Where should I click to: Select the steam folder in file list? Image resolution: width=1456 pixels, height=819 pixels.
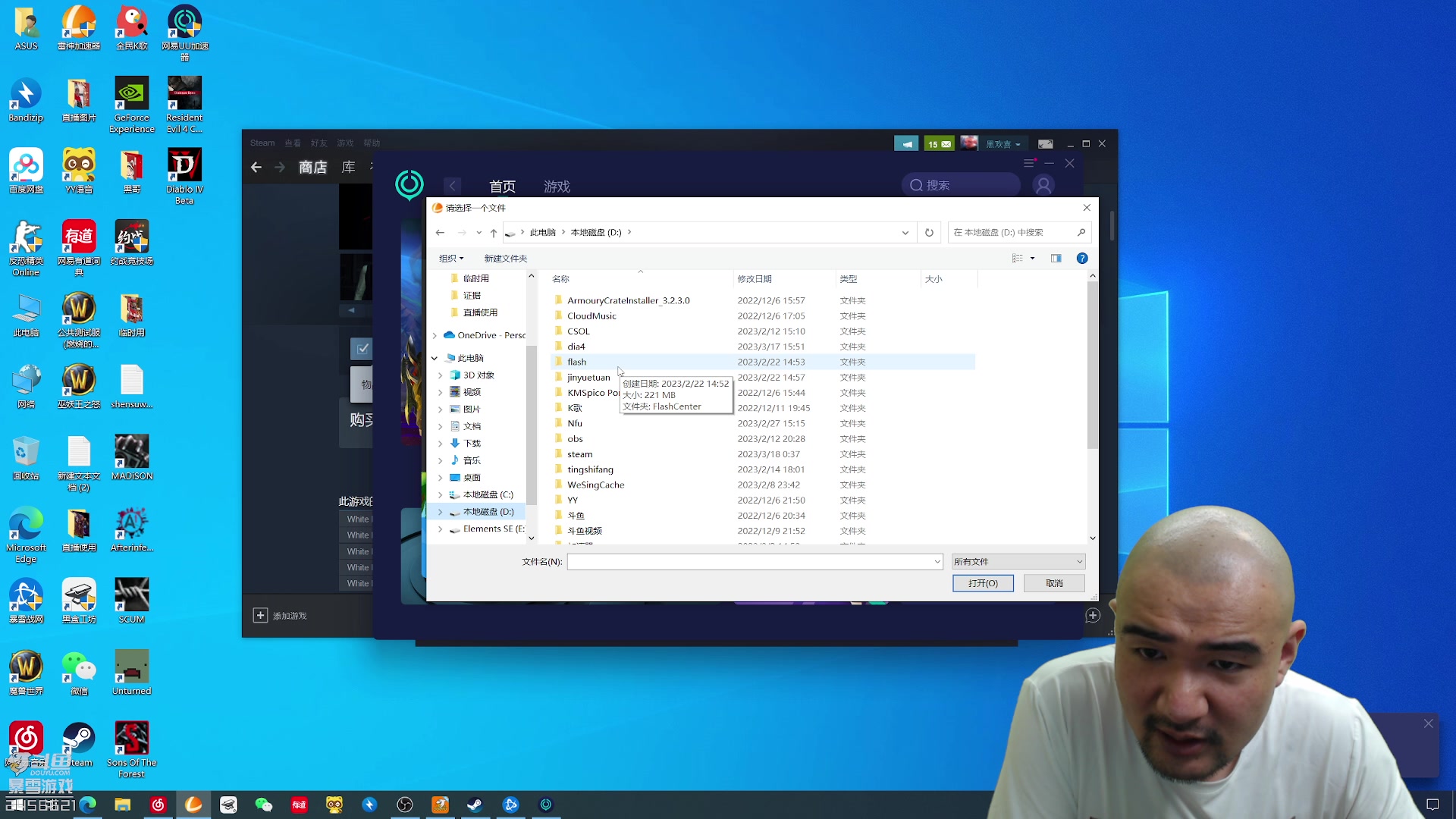[x=580, y=454]
